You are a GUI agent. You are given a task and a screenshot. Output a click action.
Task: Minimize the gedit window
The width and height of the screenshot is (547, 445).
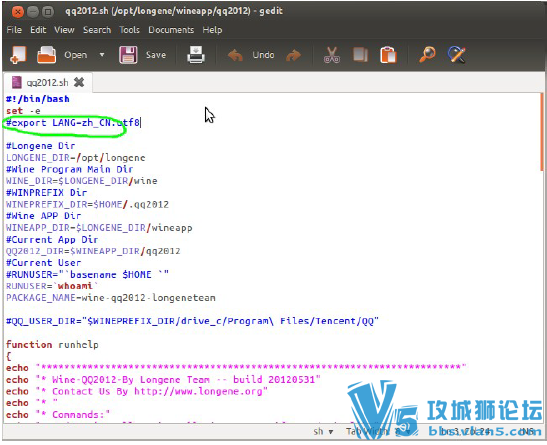33,12
